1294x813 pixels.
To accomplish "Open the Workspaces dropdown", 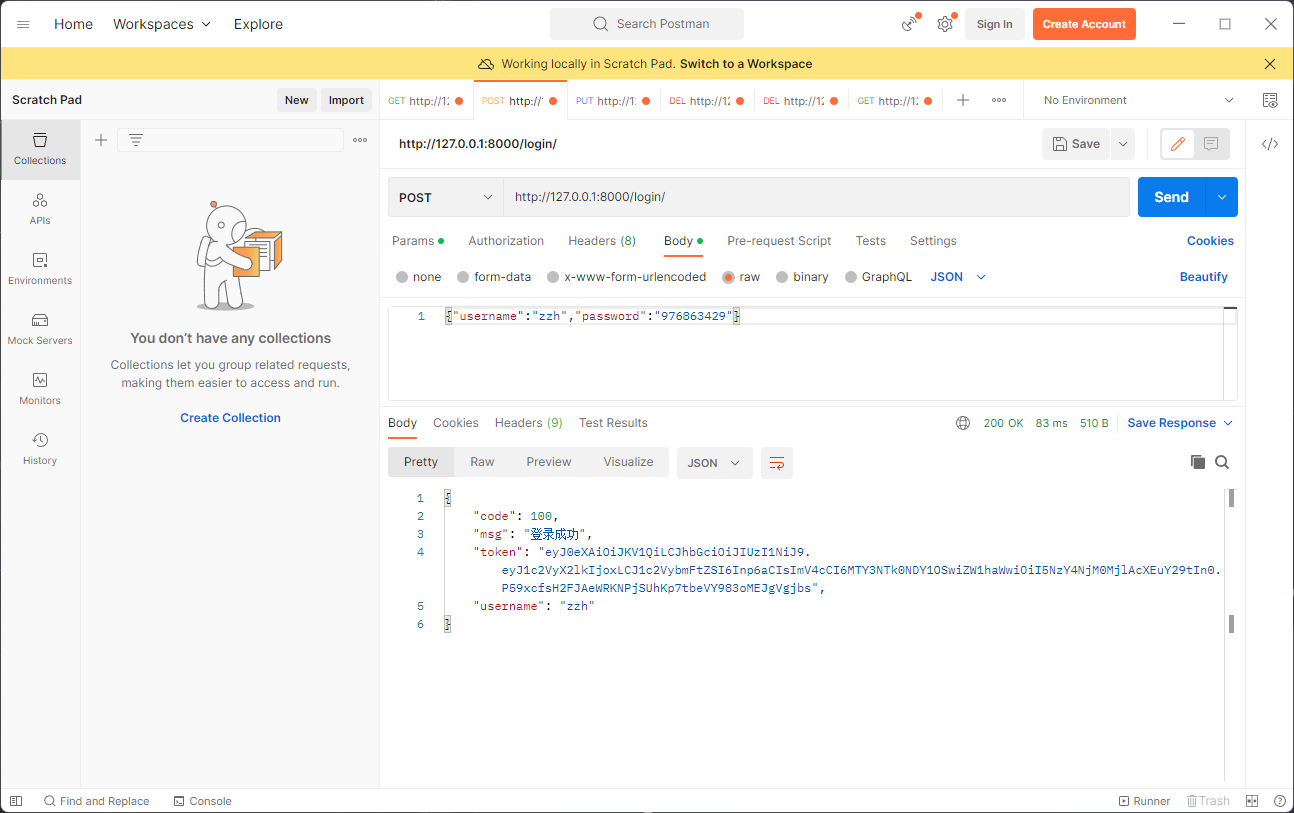I will point(162,24).
